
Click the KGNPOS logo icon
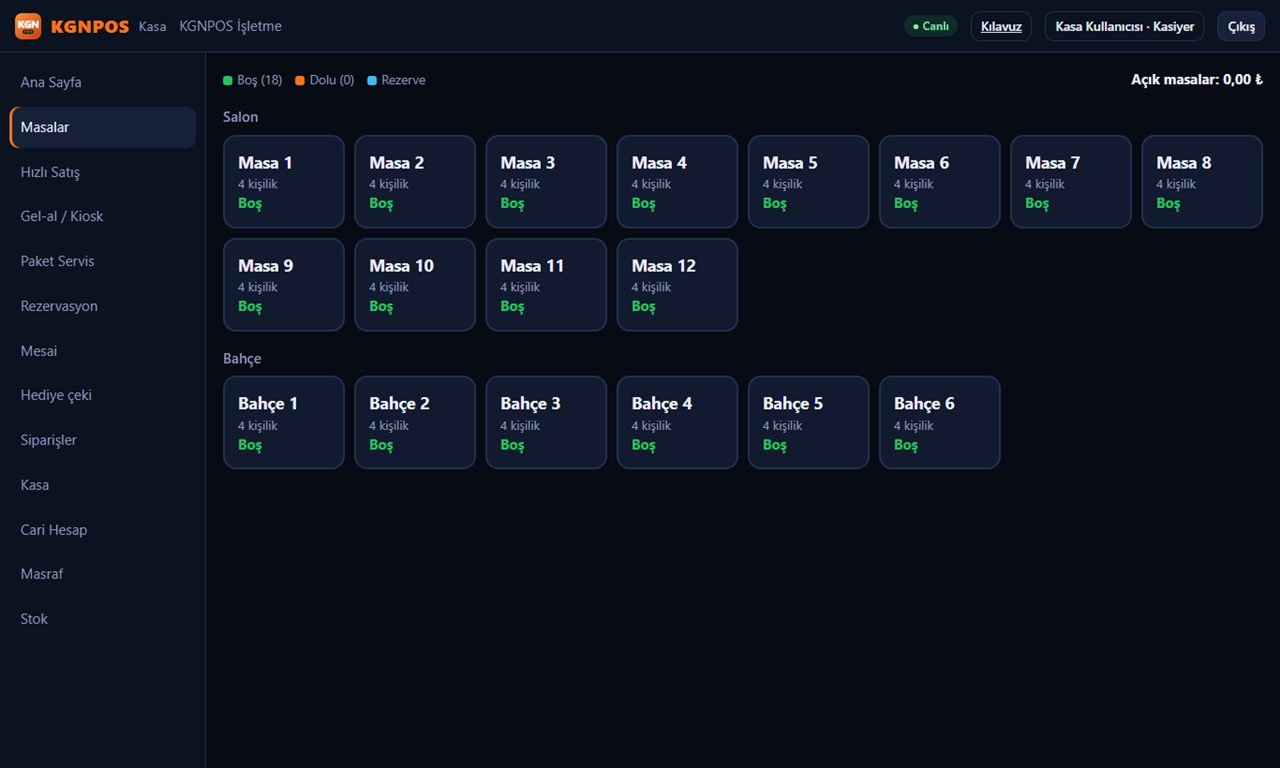[x=28, y=26]
